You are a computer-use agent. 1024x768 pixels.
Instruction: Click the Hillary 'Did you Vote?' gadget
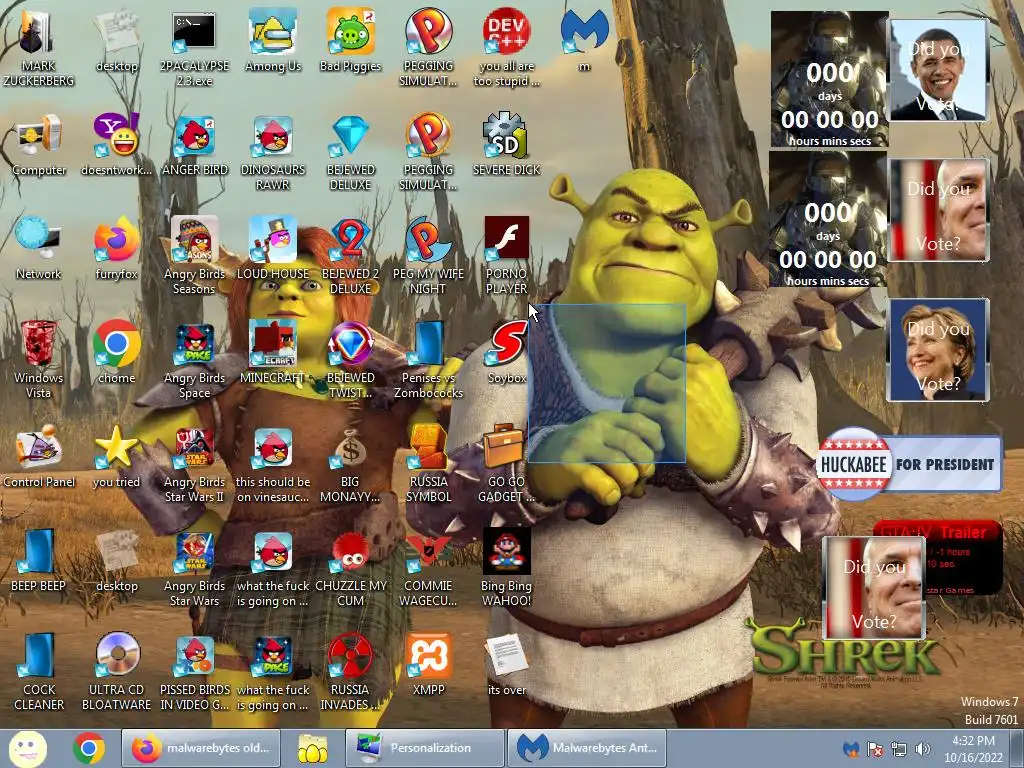coord(938,349)
